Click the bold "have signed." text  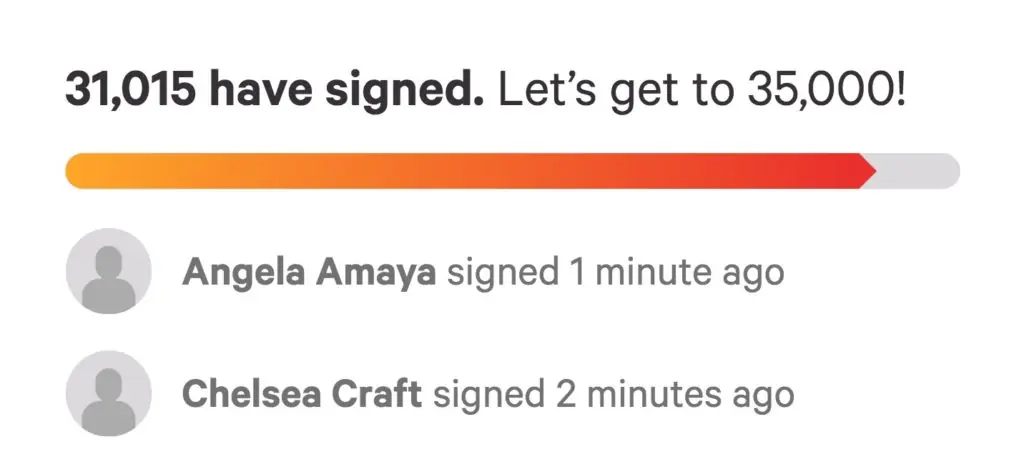346,92
